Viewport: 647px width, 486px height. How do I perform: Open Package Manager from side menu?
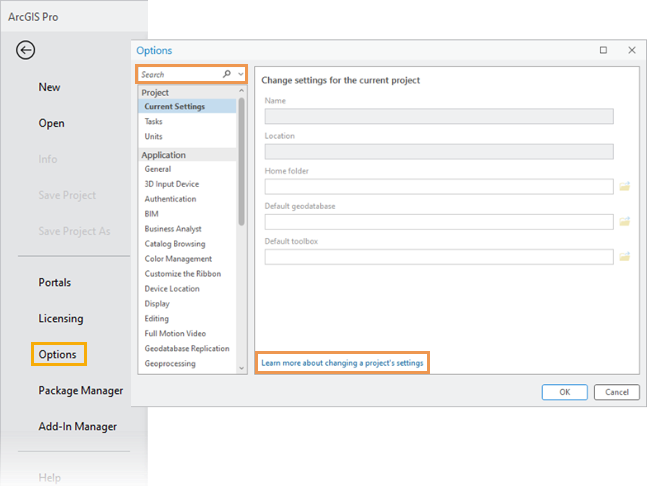tap(81, 390)
